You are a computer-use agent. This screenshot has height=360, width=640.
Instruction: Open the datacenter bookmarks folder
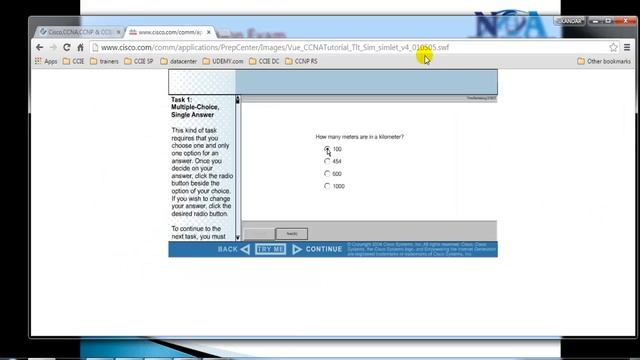click(x=179, y=61)
